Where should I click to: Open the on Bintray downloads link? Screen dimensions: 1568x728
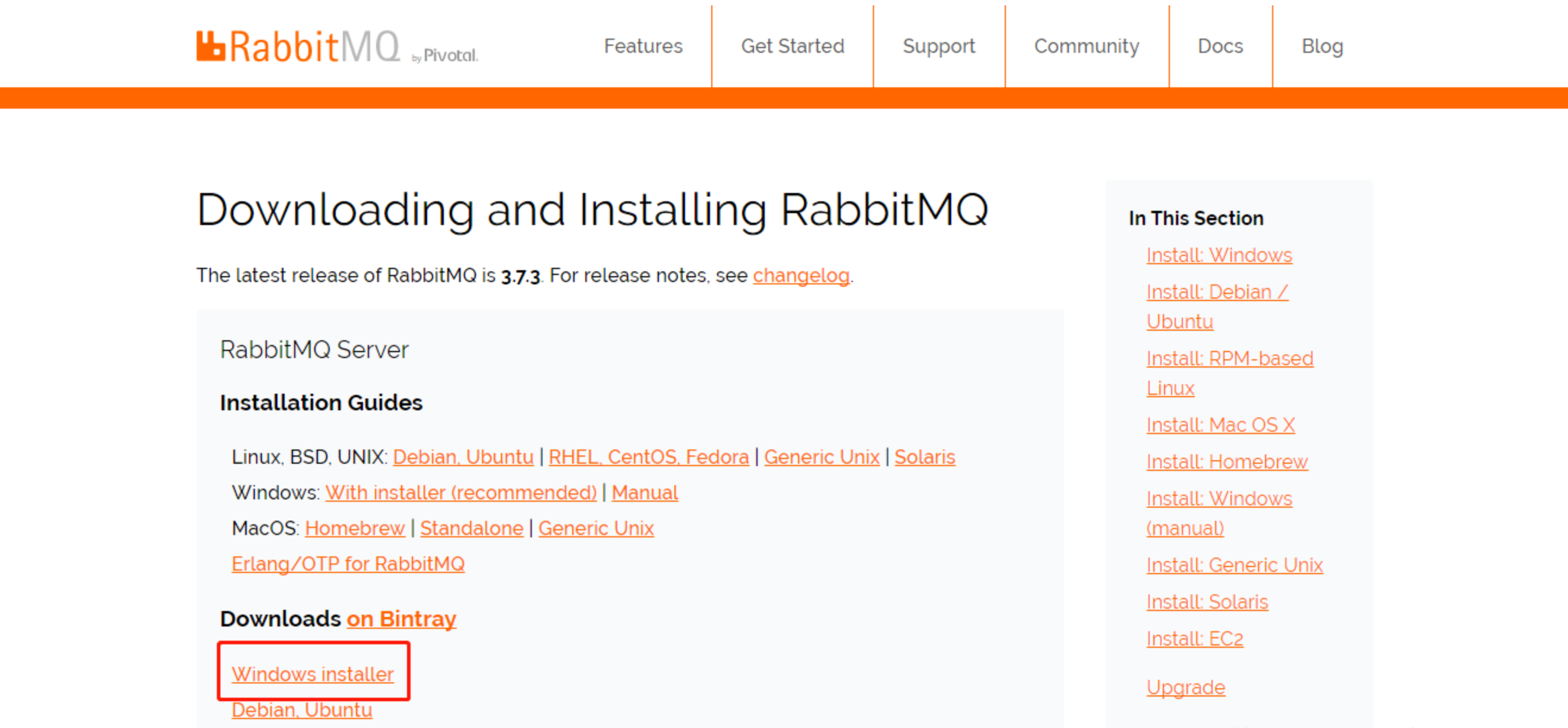pyautogui.click(x=401, y=619)
